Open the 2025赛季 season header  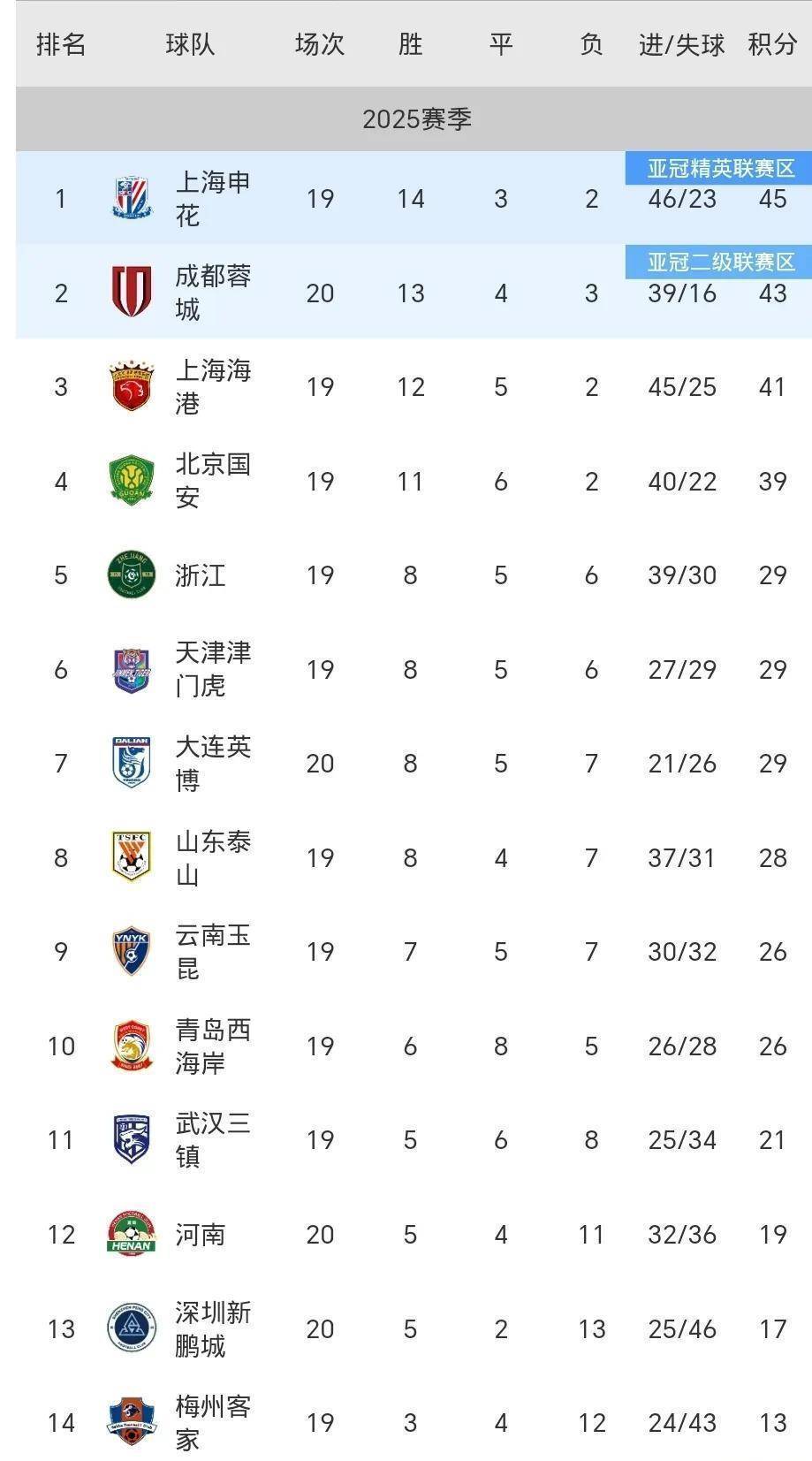[x=416, y=119]
